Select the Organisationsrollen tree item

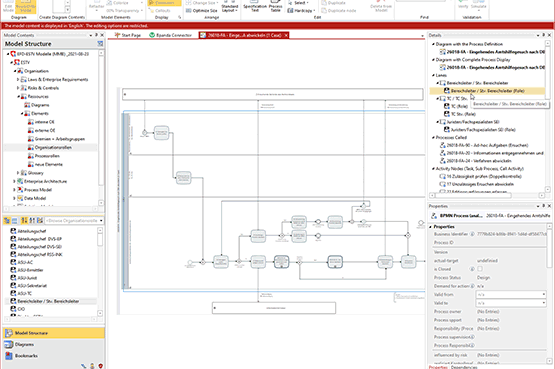coord(50,148)
